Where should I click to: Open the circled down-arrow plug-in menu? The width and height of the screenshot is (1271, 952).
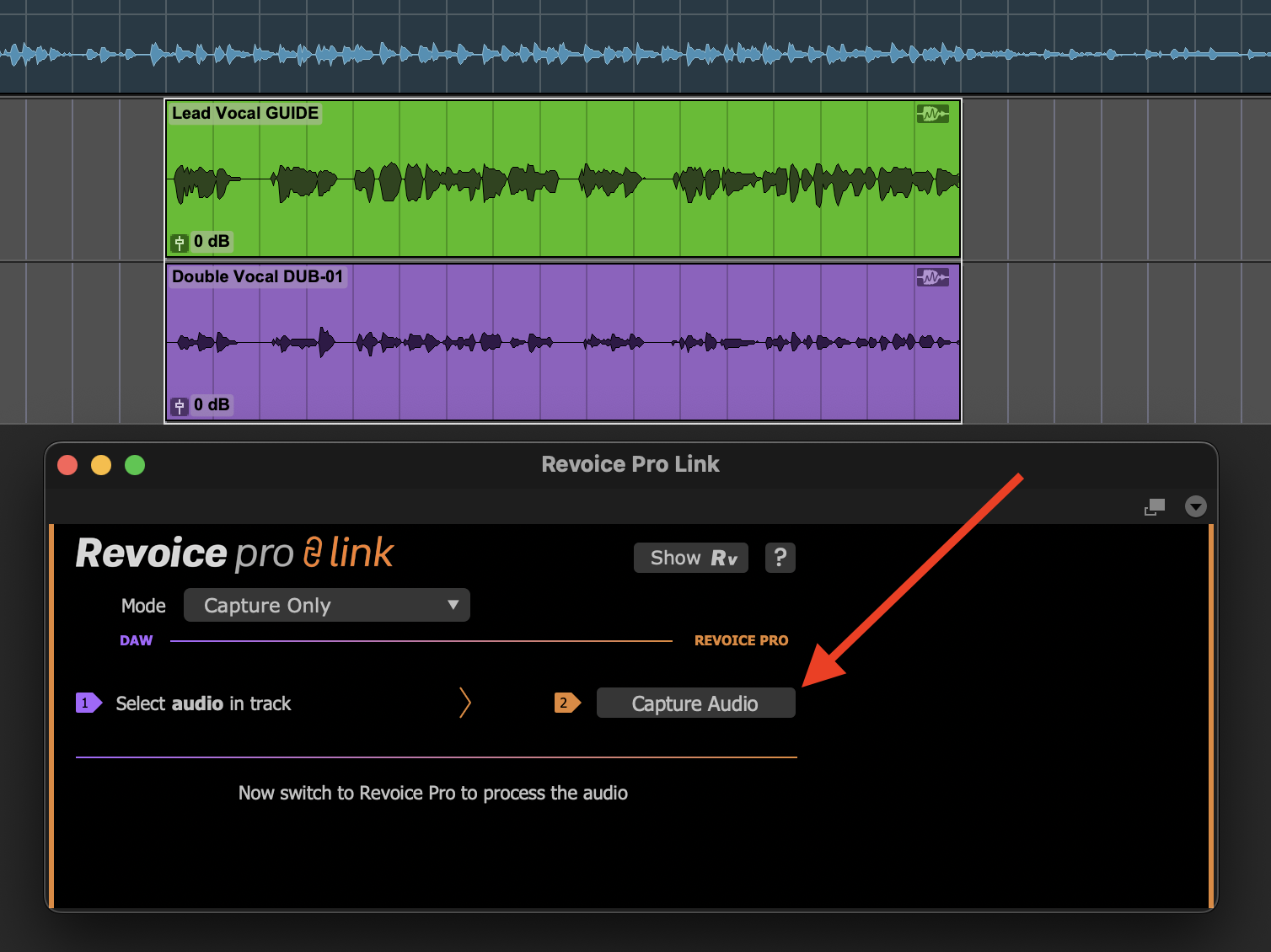coord(1195,506)
